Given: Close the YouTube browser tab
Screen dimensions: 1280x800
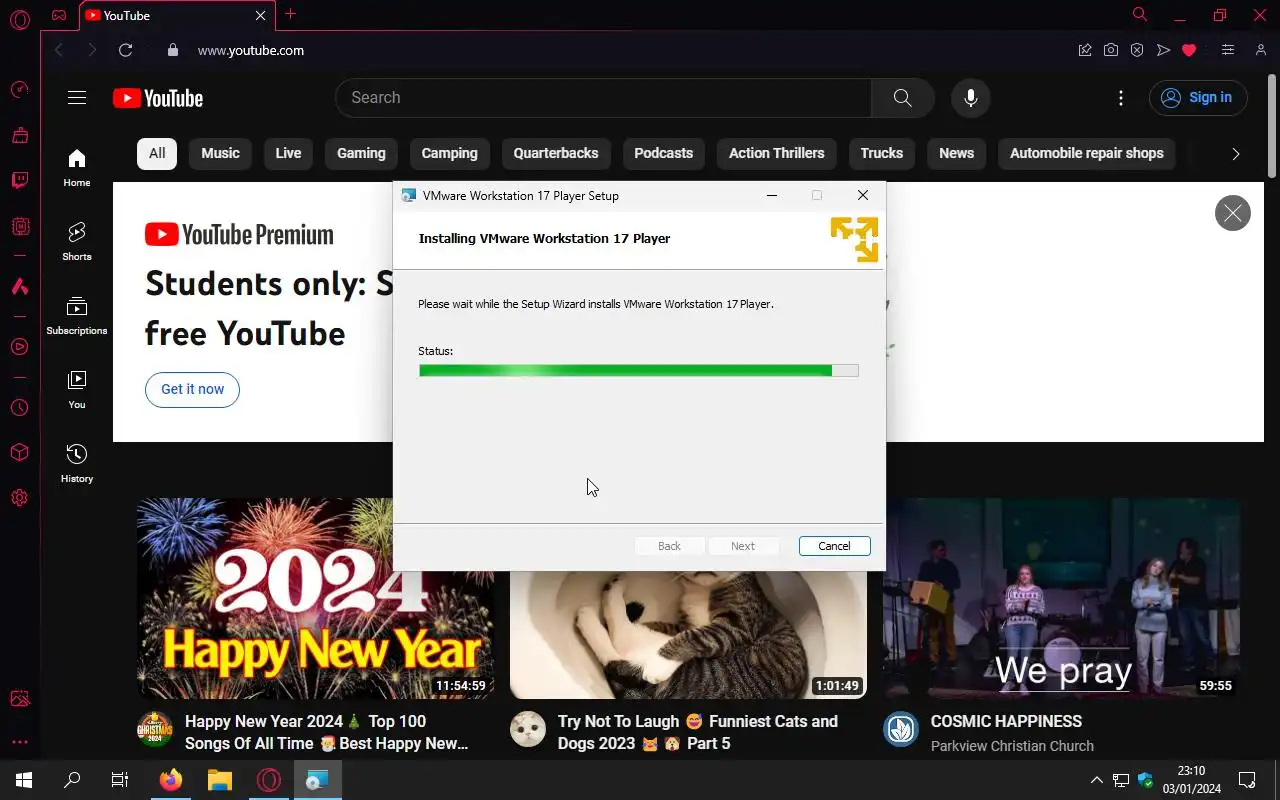Looking at the screenshot, I should tap(261, 15).
